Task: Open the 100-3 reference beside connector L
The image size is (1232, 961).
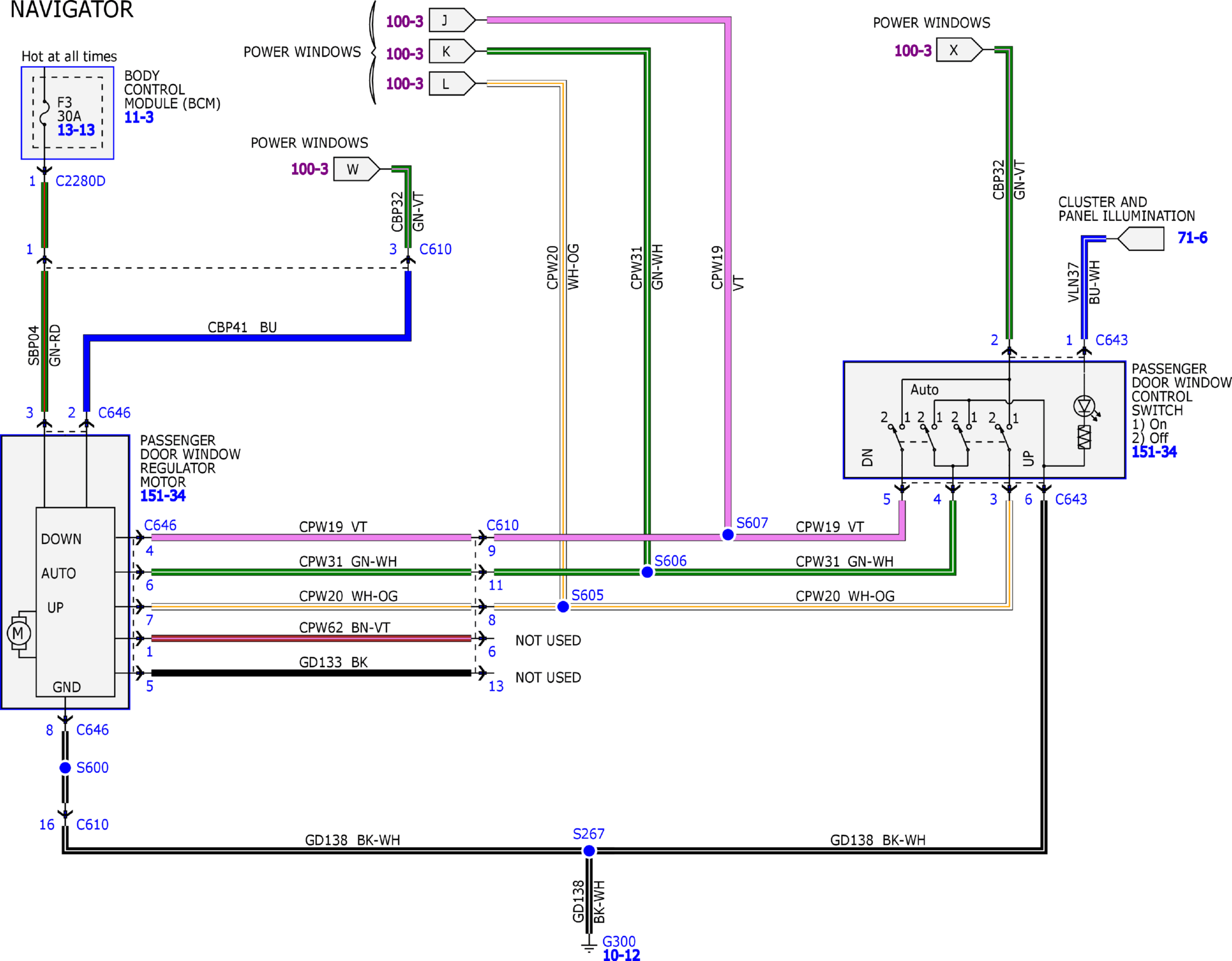Action: click(x=405, y=84)
